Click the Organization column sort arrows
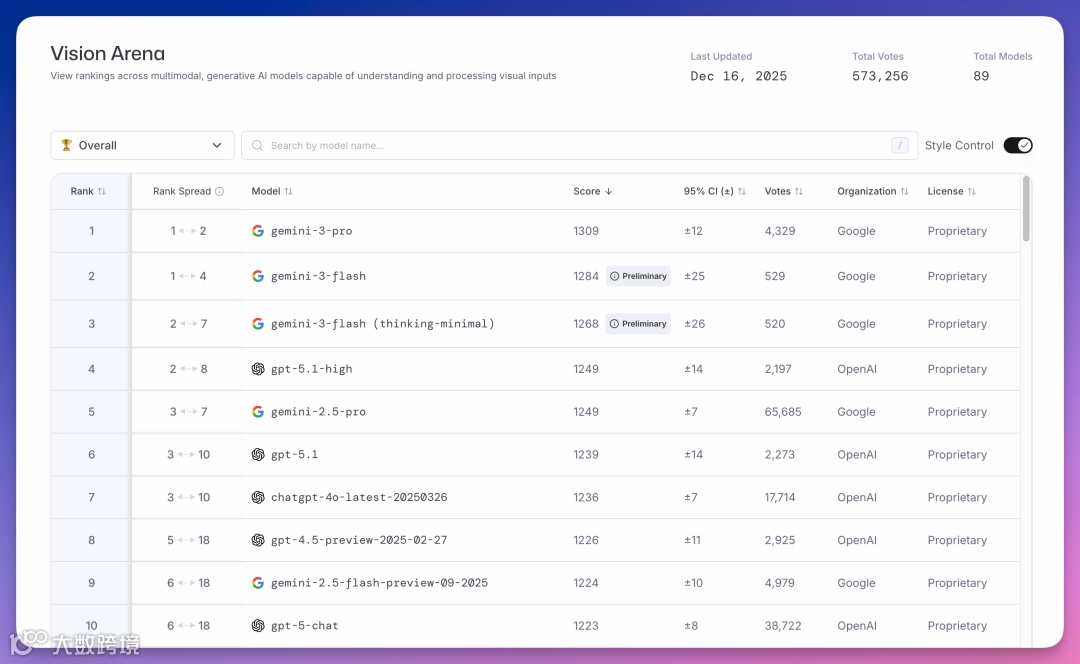The height and width of the screenshot is (664, 1080). pyautogui.click(x=904, y=191)
